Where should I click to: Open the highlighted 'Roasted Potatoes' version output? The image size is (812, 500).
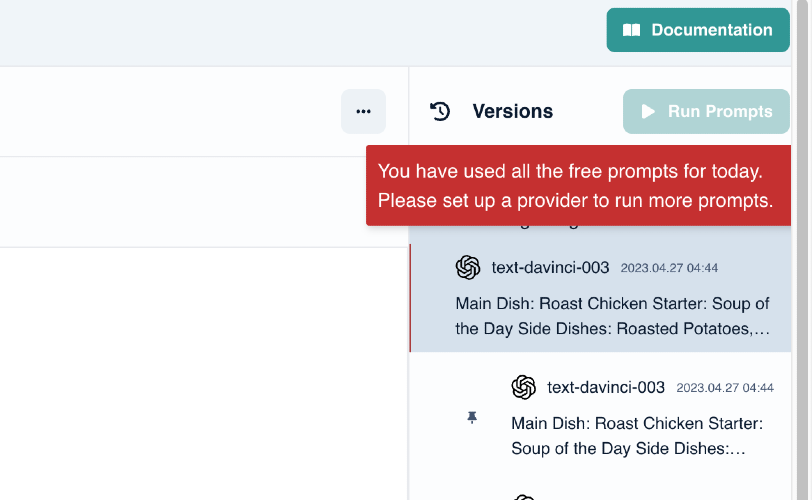coord(612,316)
